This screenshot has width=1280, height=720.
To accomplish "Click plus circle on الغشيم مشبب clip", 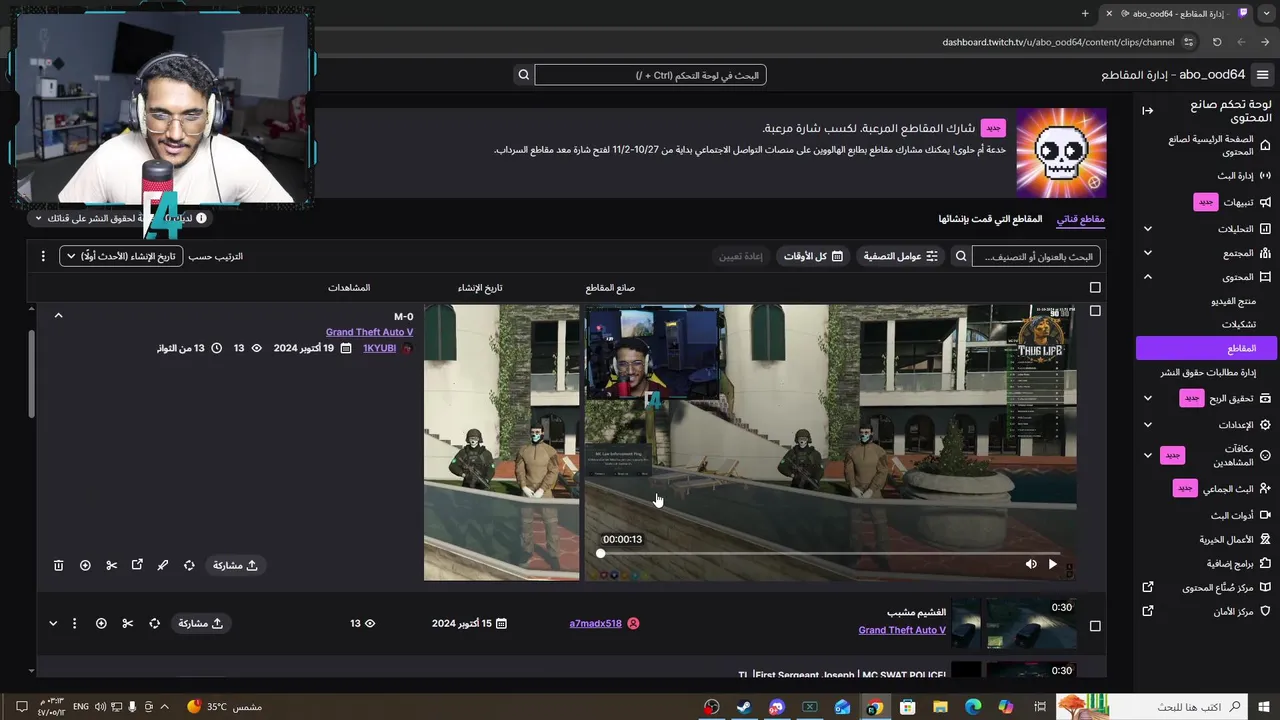I will coord(101,623).
